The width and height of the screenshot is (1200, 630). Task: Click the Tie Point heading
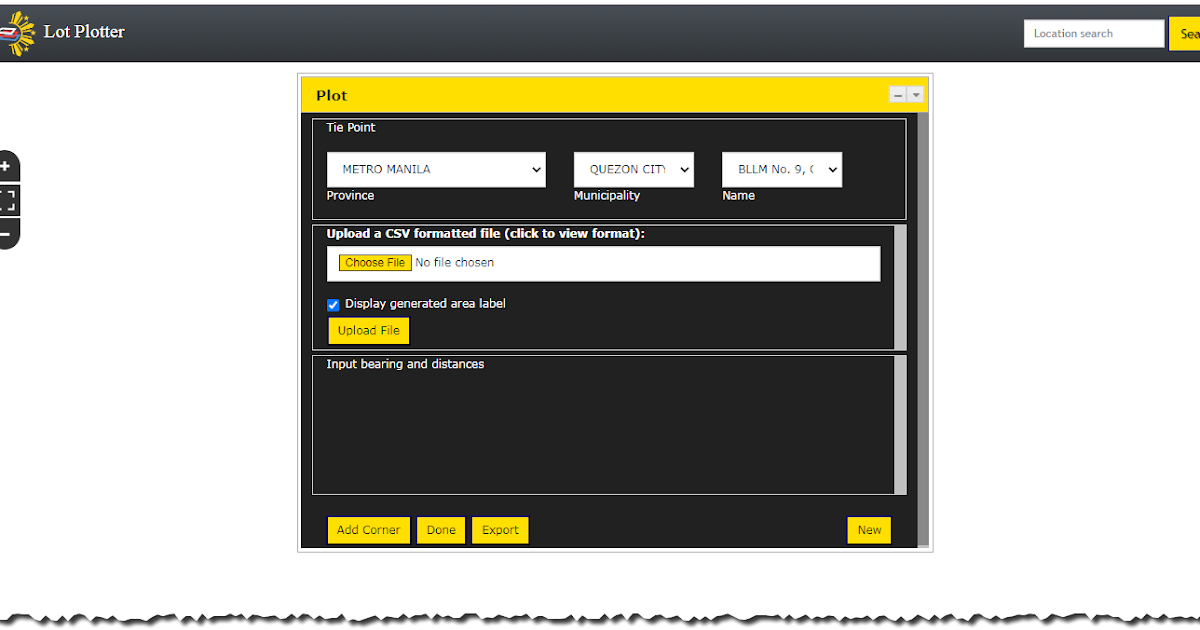pos(351,128)
